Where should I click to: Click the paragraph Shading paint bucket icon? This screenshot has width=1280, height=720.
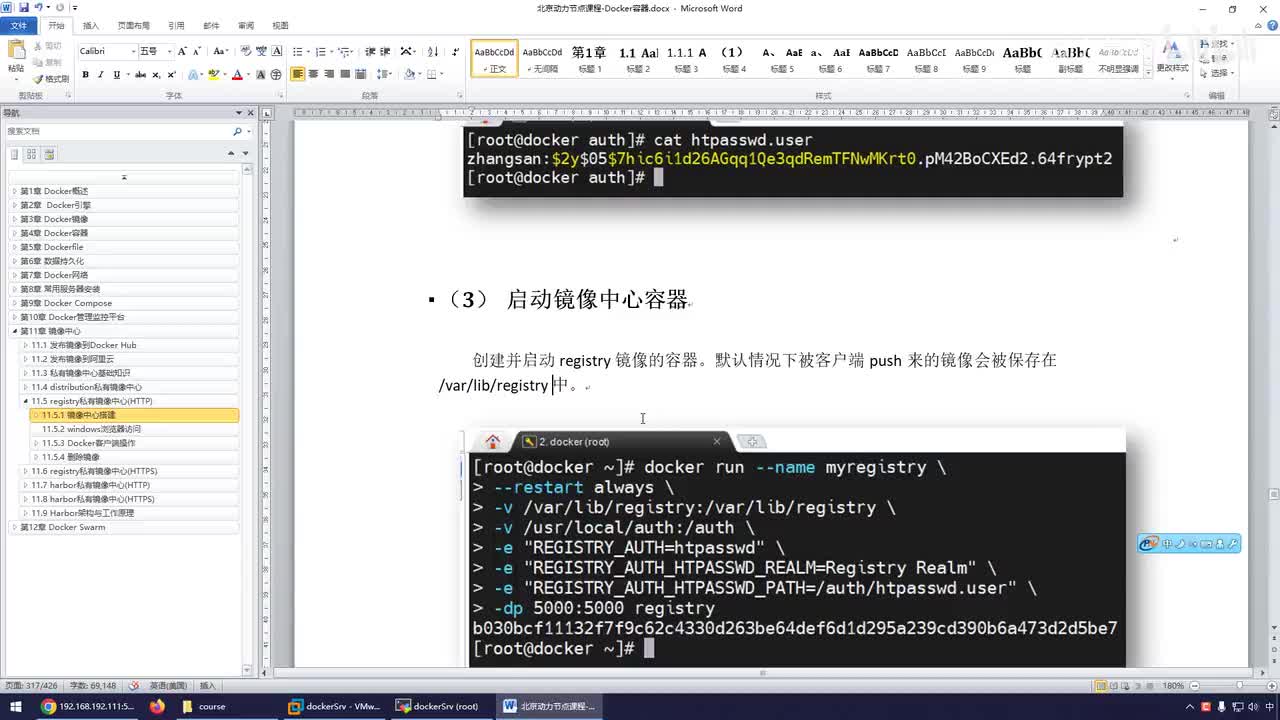pos(408,75)
